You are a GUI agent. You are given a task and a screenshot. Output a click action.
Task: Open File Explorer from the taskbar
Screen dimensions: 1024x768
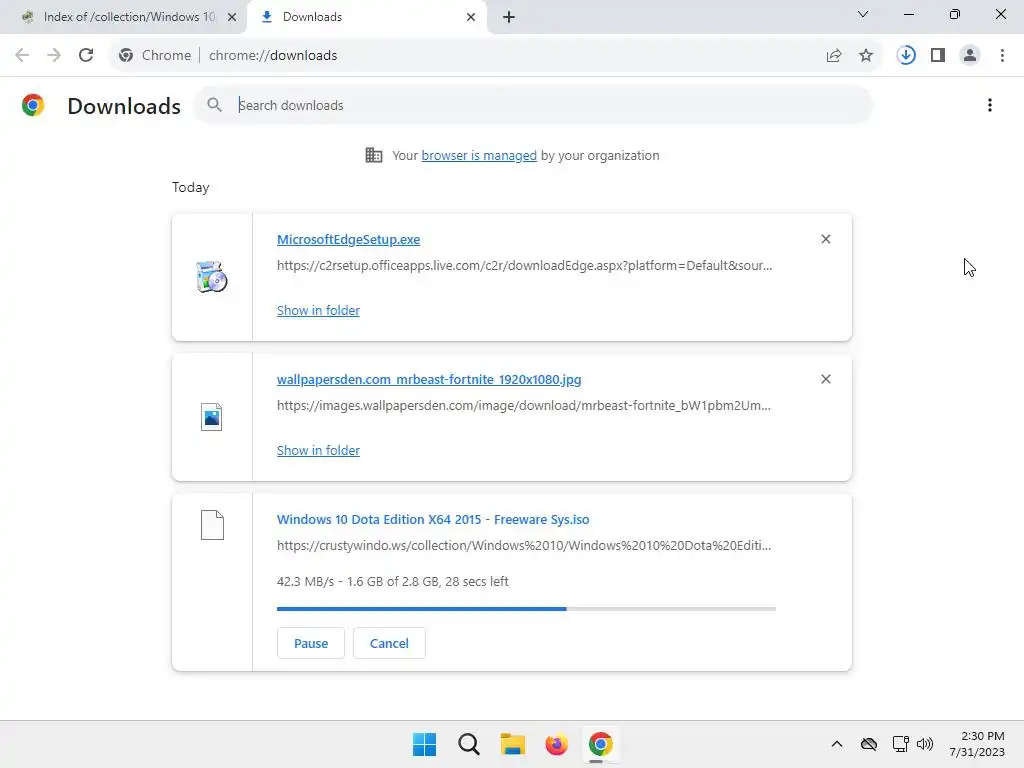513,744
